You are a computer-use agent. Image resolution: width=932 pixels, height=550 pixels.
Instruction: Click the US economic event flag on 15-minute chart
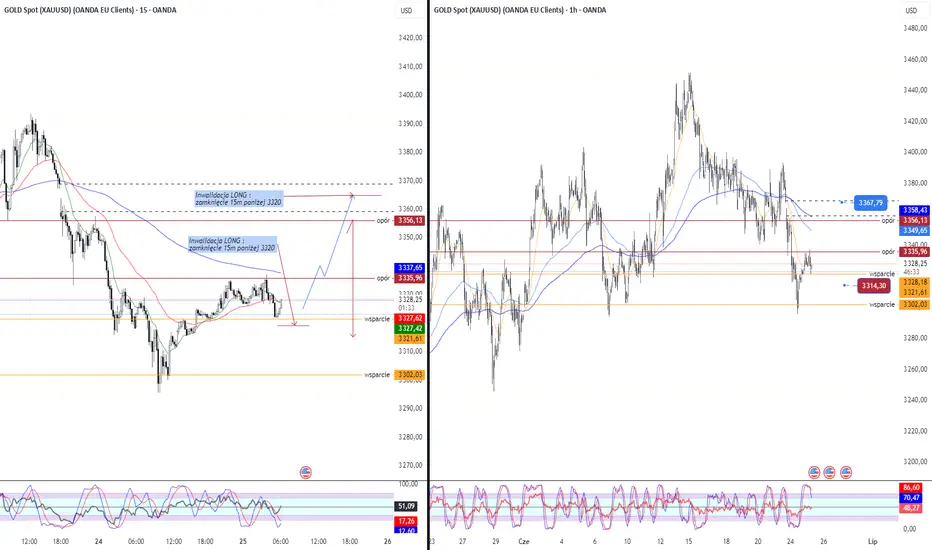[306, 473]
